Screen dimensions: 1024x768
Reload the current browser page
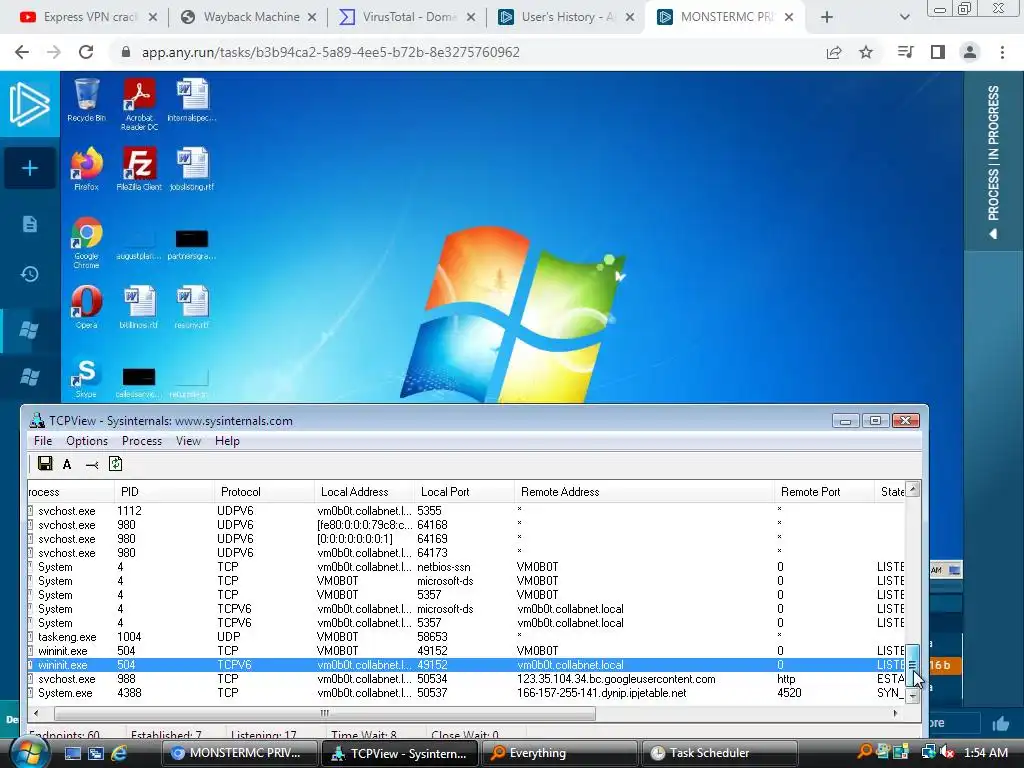86,52
